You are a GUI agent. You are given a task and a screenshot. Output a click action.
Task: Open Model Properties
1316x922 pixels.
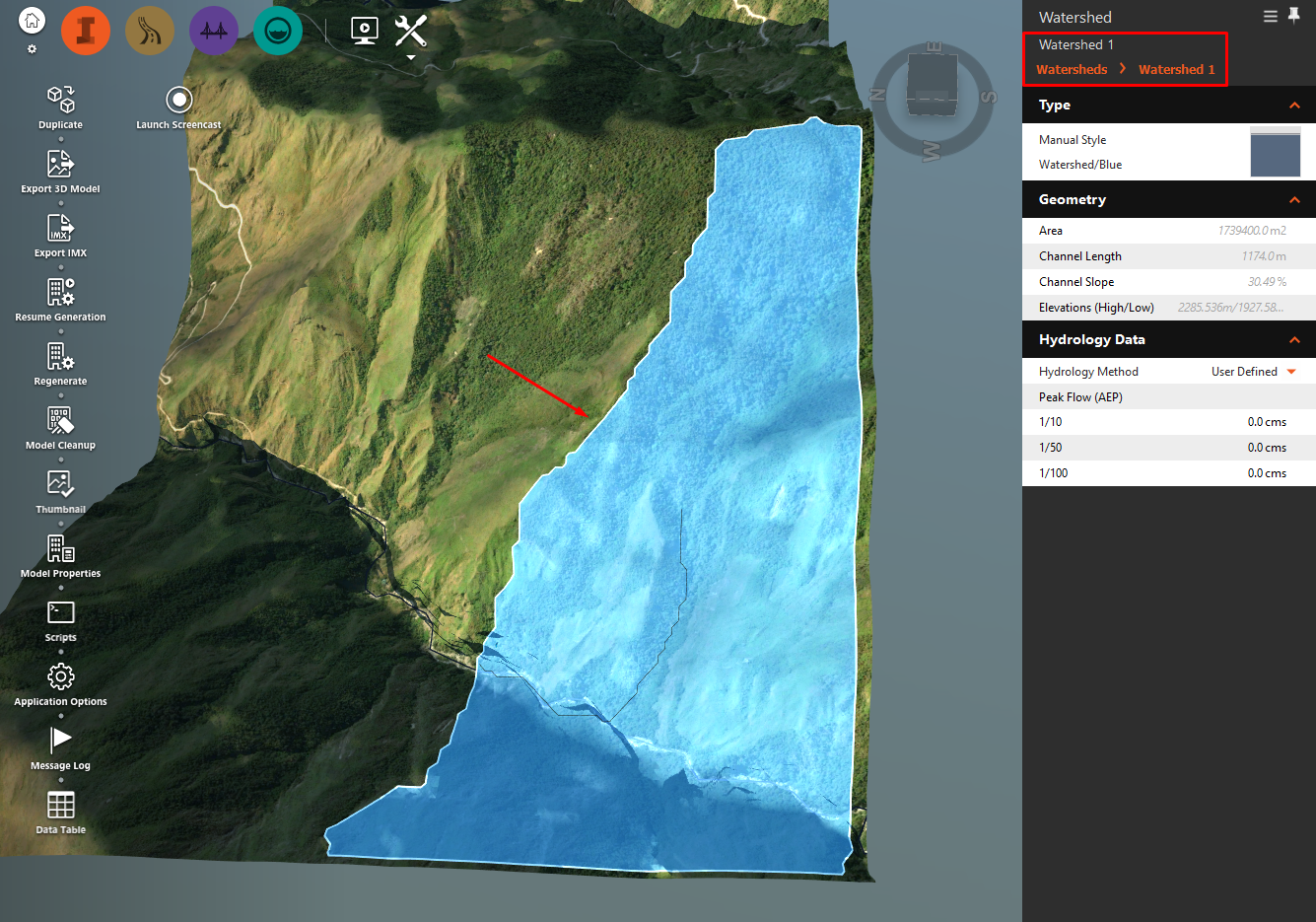[60, 555]
